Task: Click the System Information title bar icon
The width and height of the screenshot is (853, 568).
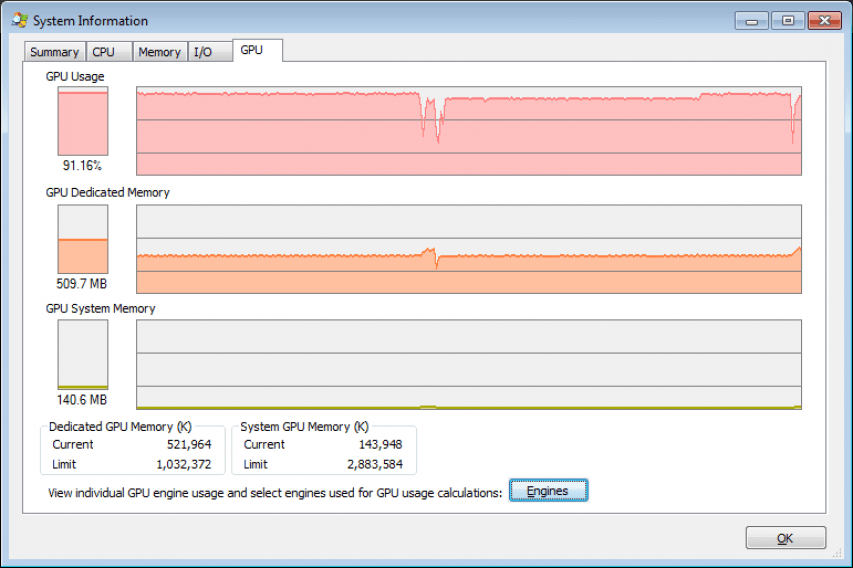Action: [20, 20]
